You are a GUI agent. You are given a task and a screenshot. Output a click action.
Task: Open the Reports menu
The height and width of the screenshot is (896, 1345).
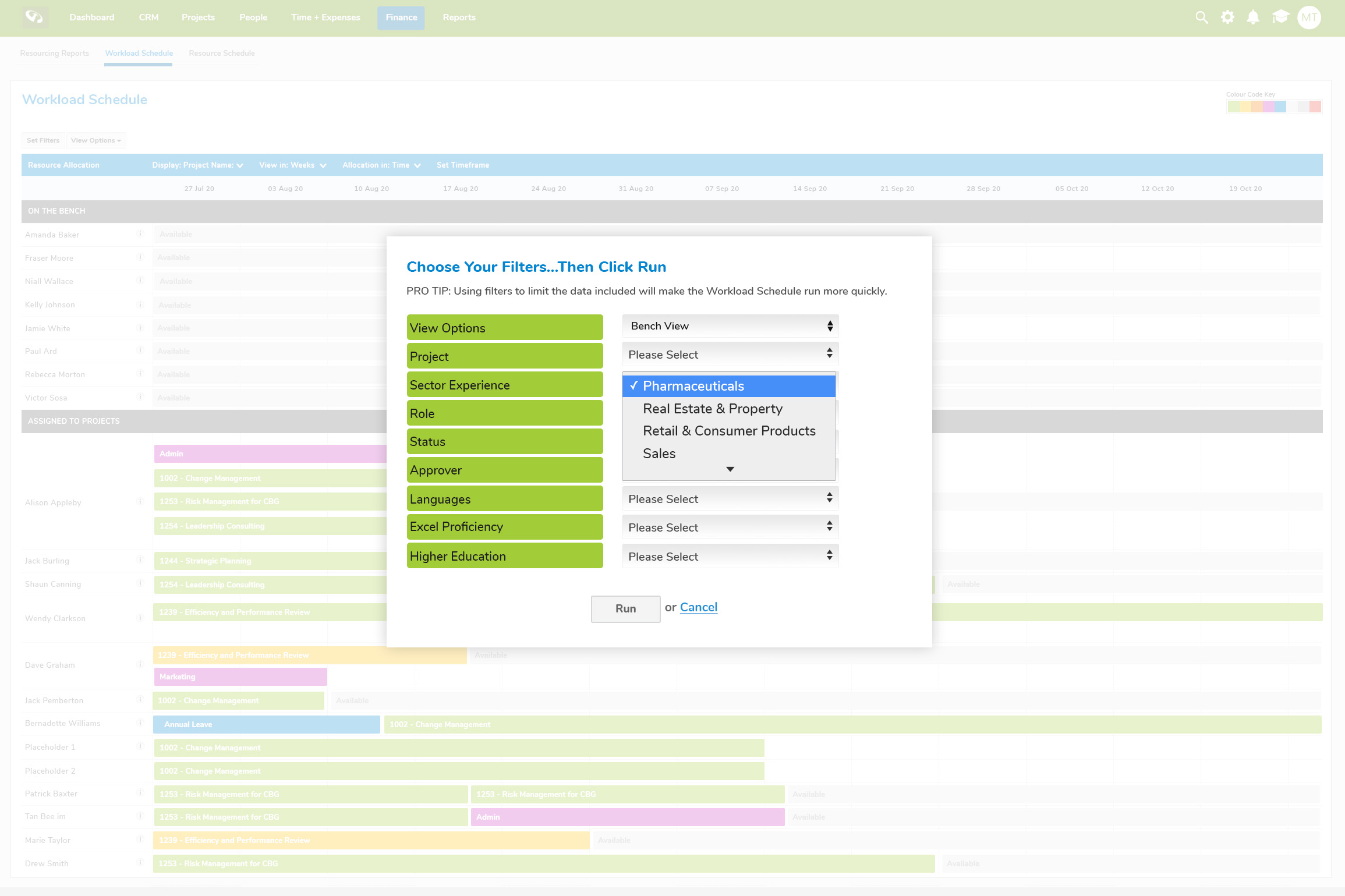coord(459,17)
